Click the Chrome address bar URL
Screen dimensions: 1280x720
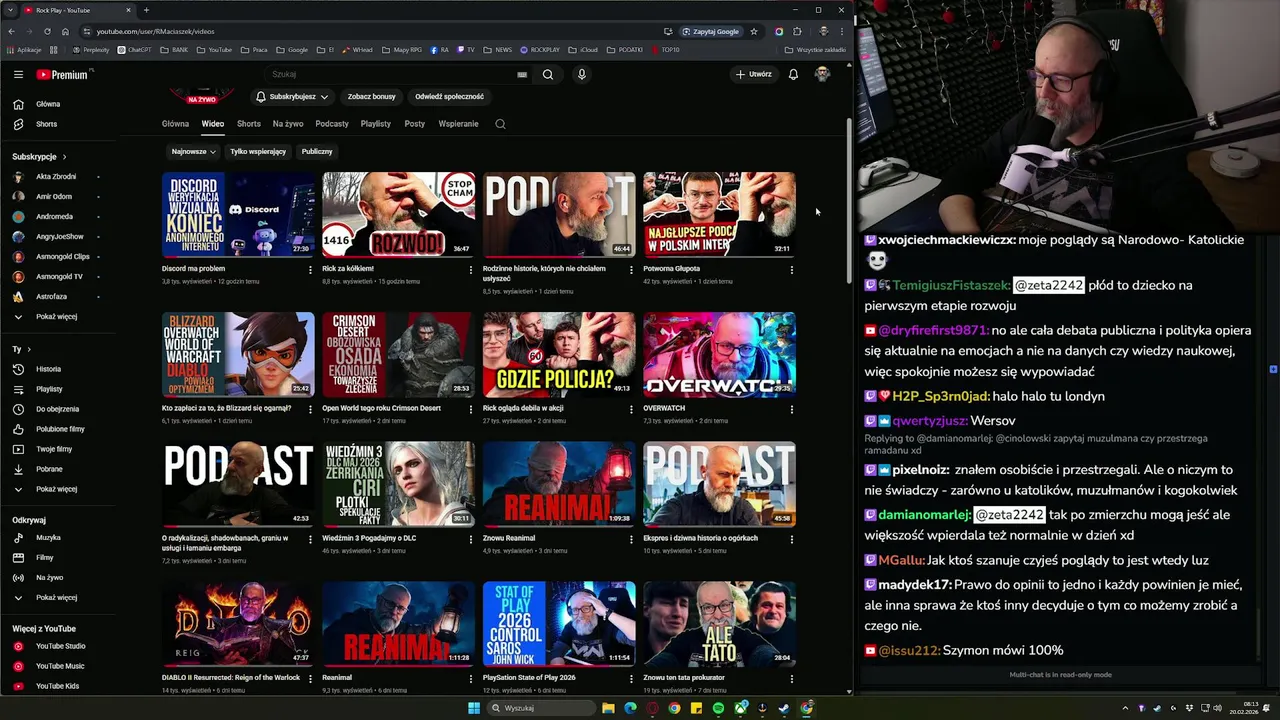pos(155,31)
